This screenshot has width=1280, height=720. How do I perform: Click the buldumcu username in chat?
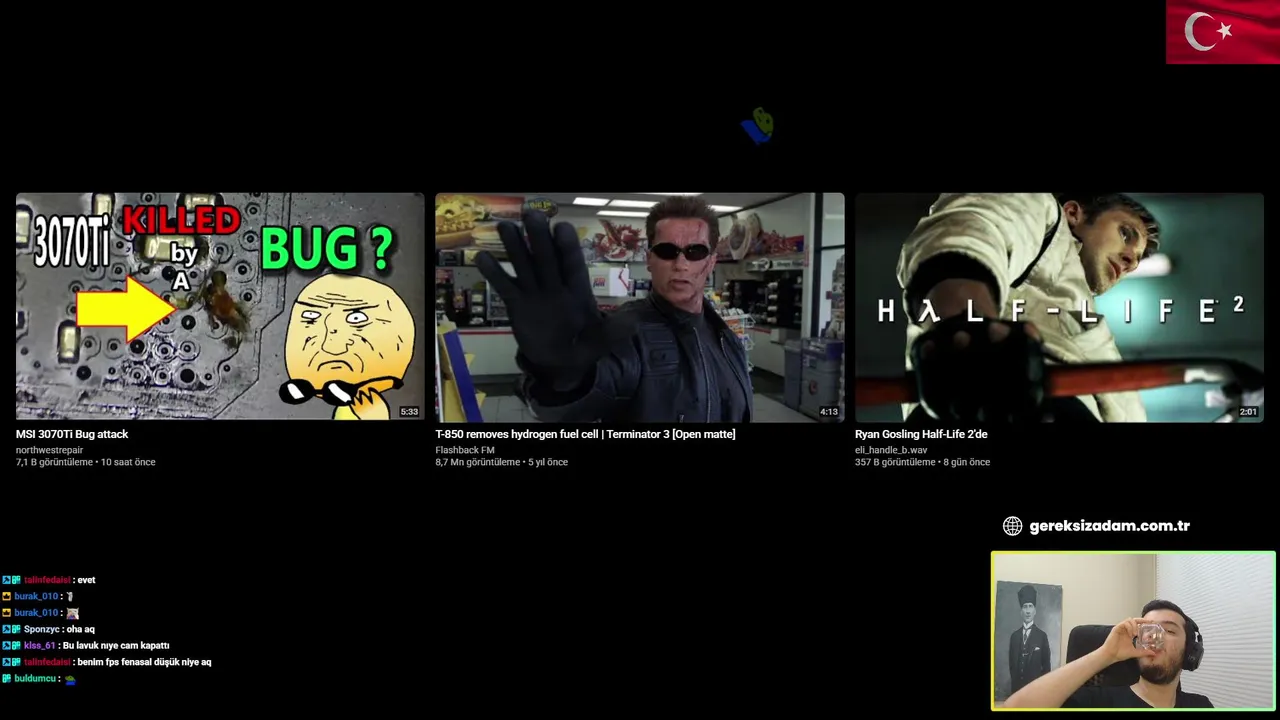pos(35,679)
